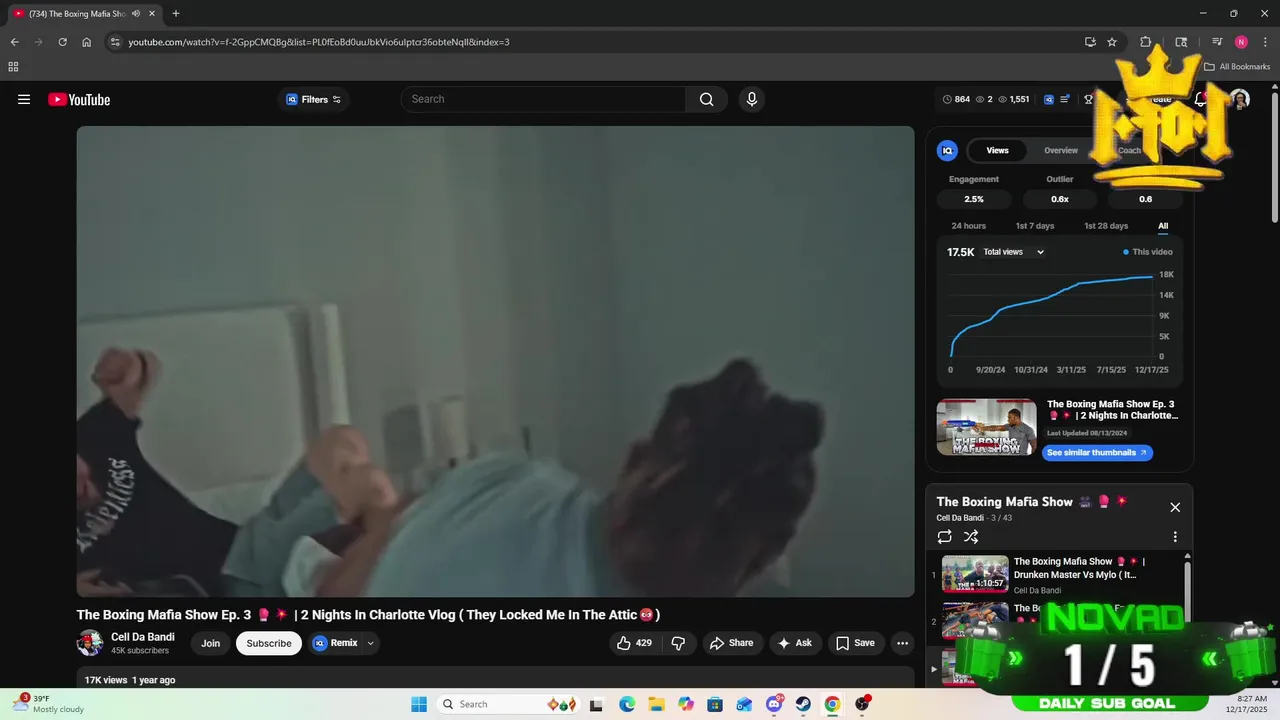Open the vidIQ list icon with blue dot

tap(1066, 99)
